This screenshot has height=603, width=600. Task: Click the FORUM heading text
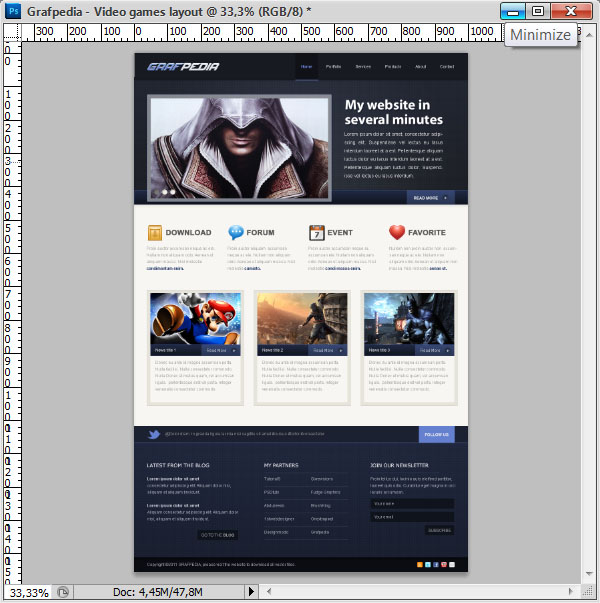pyautogui.click(x=260, y=233)
